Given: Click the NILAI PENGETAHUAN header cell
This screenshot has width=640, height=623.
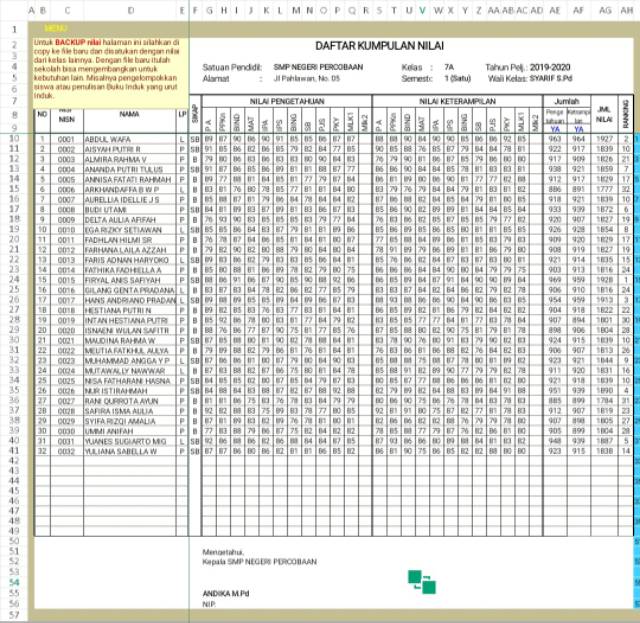Looking at the screenshot, I should coord(285,101).
